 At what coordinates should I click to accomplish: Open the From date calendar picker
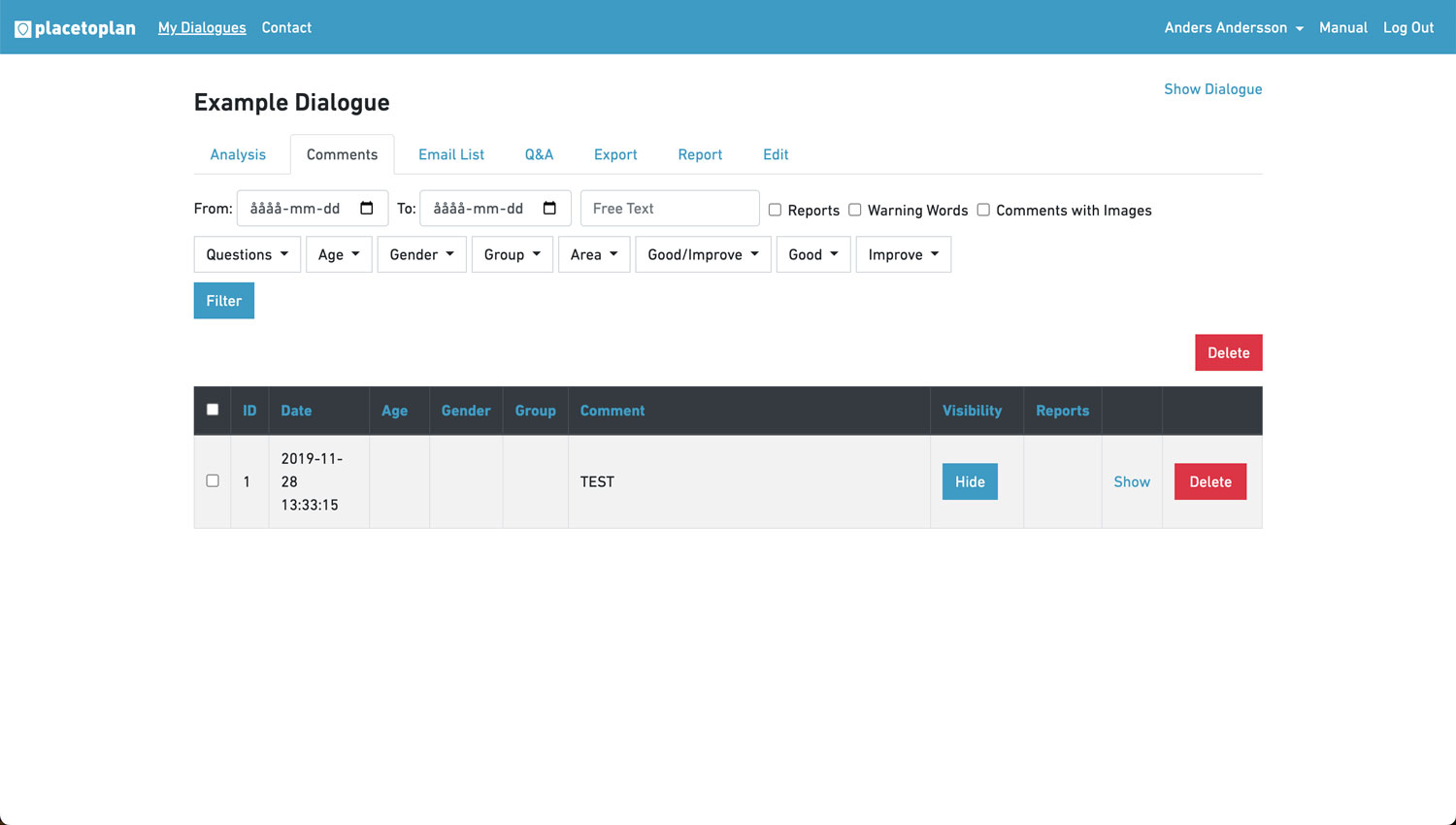pyautogui.click(x=366, y=209)
